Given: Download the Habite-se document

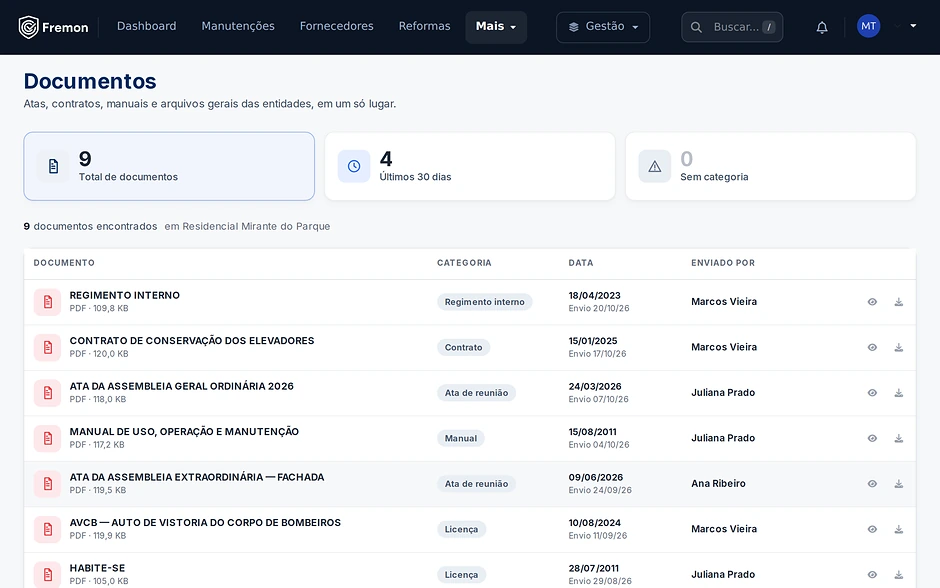Looking at the screenshot, I should [x=899, y=575].
